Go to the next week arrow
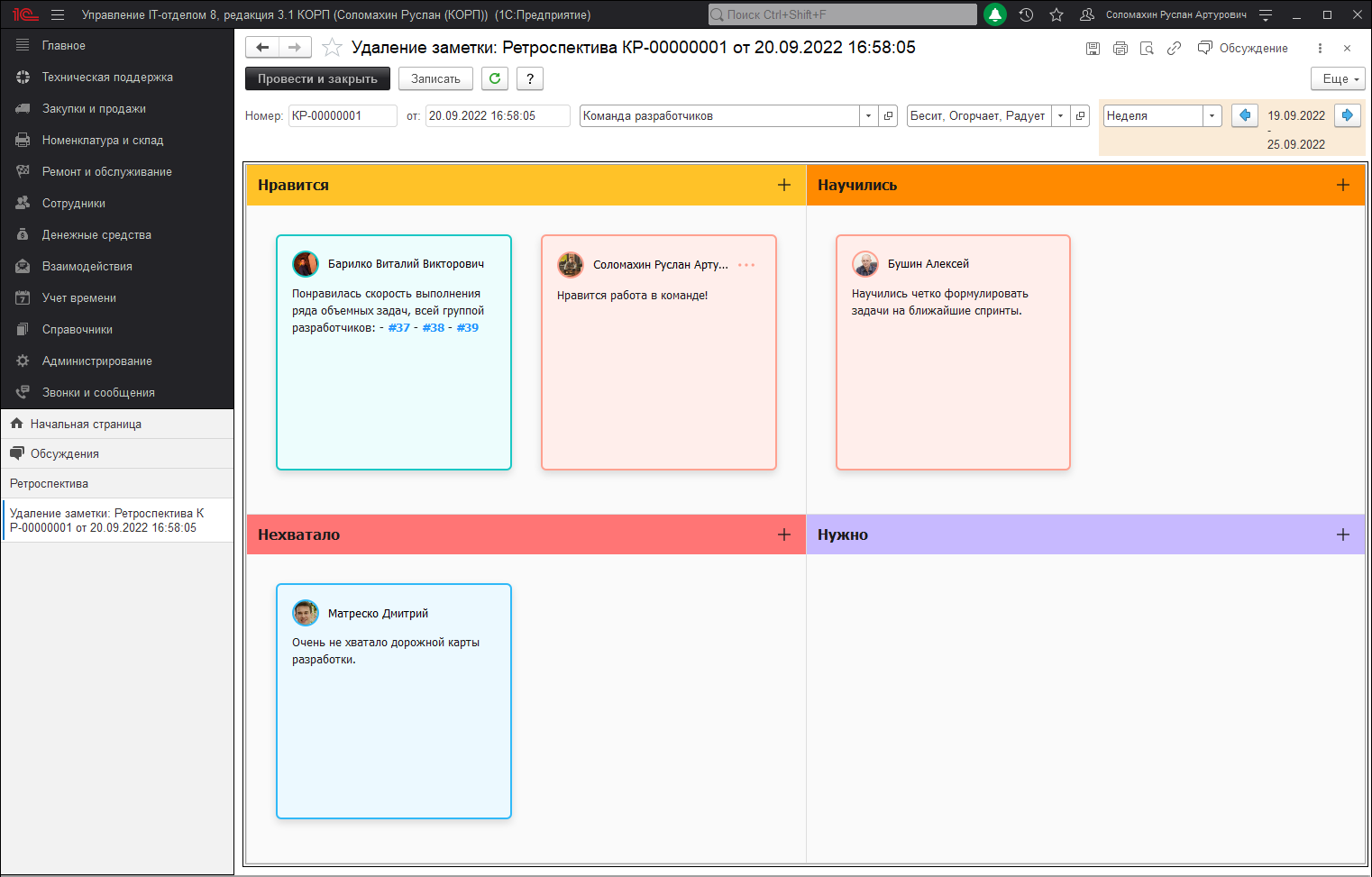 [1347, 115]
